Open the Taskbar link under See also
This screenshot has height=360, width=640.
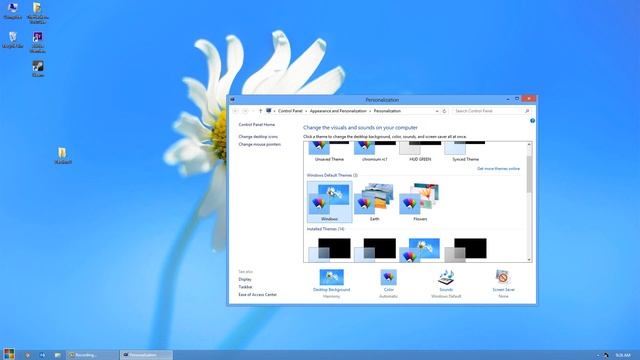click(x=245, y=287)
